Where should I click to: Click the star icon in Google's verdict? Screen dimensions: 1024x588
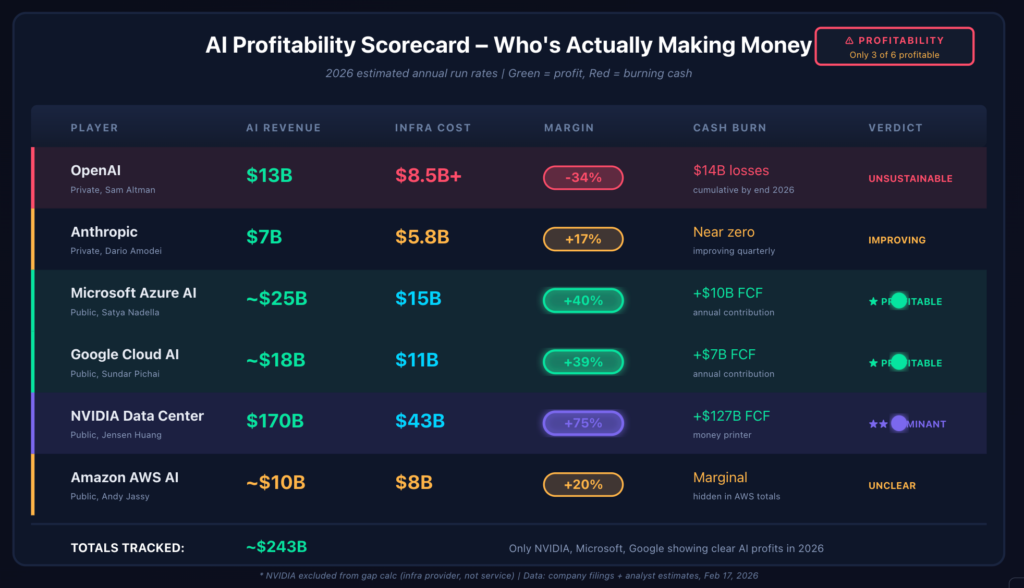873,363
